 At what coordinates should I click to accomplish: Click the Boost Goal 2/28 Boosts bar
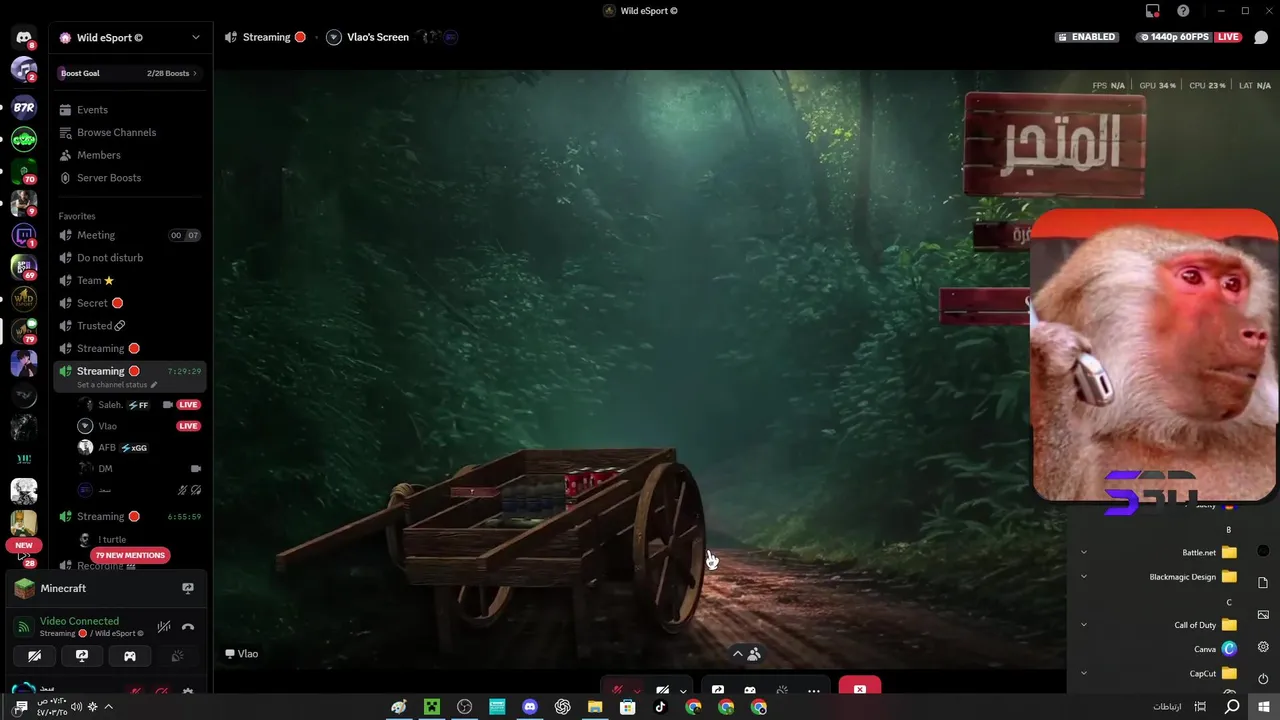click(x=130, y=73)
